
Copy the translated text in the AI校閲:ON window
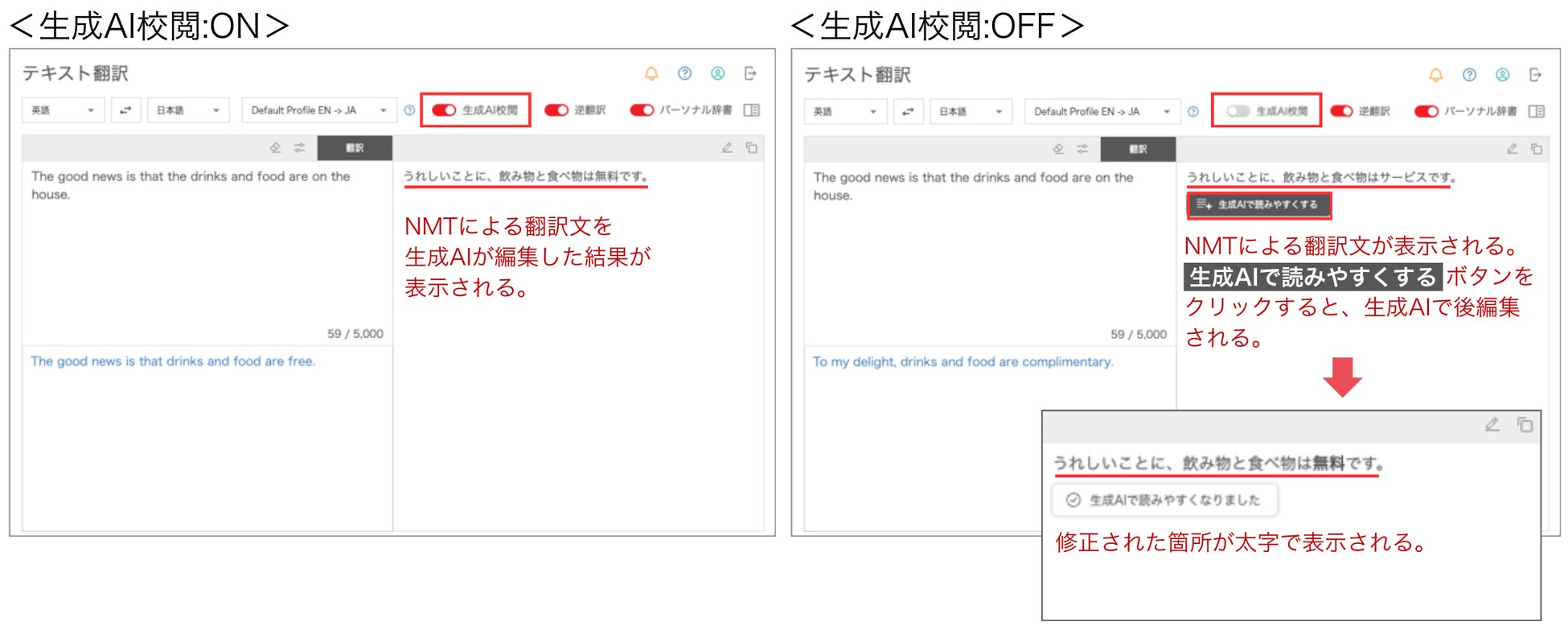(x=751, y=148)
